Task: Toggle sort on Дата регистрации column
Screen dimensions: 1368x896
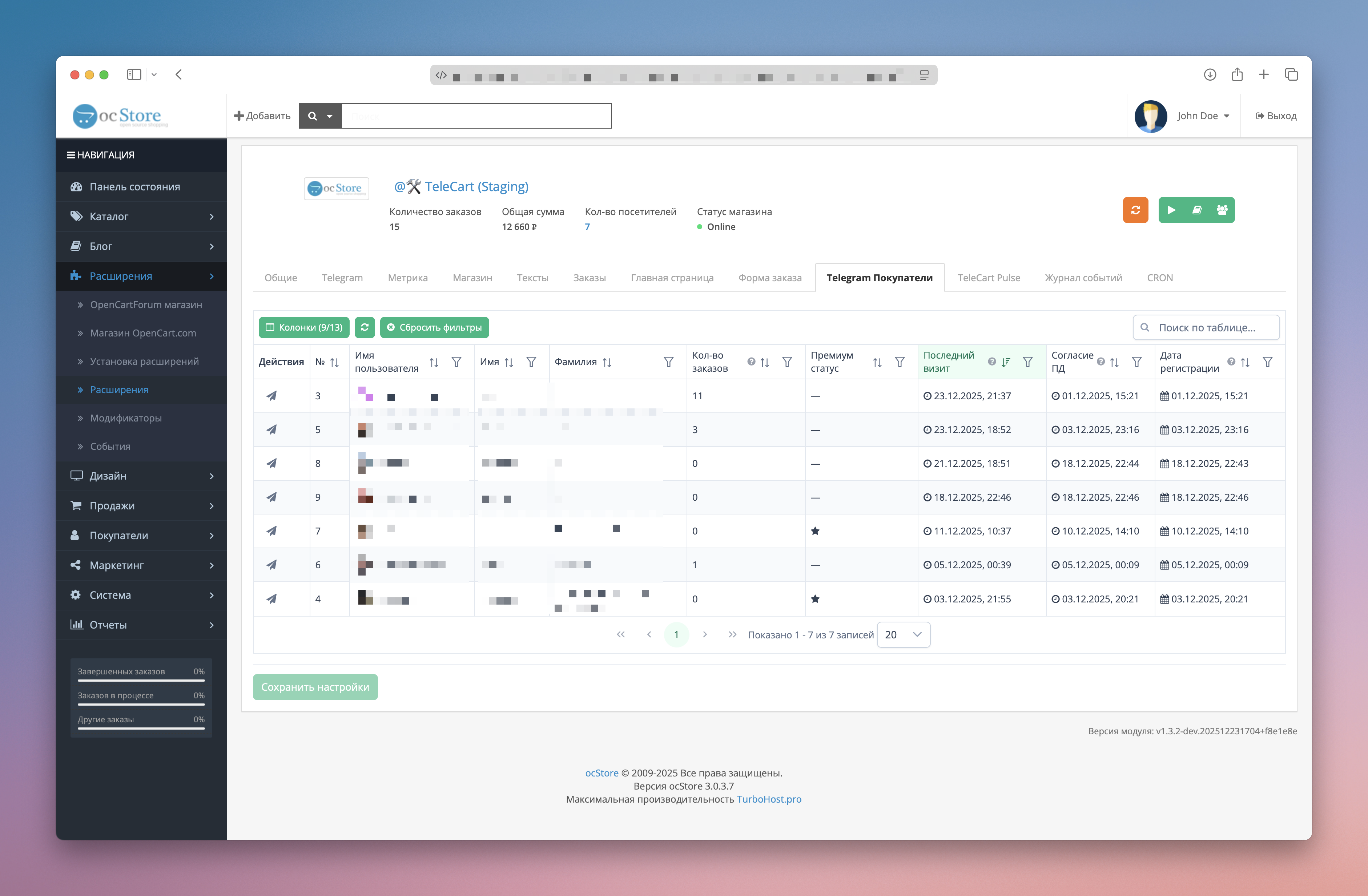Action: tap(1245, 362)
